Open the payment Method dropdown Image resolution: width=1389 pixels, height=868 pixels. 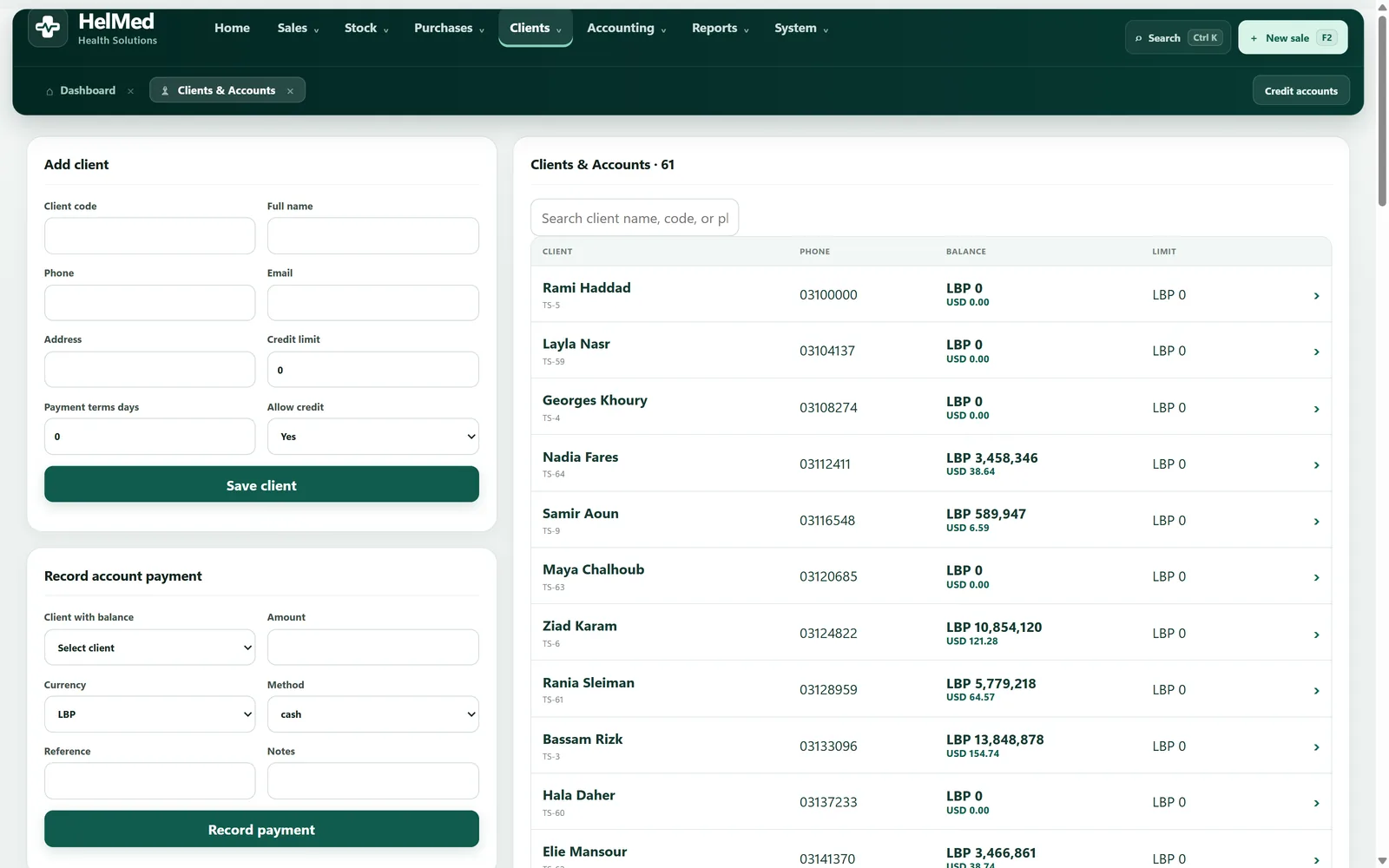372,714
